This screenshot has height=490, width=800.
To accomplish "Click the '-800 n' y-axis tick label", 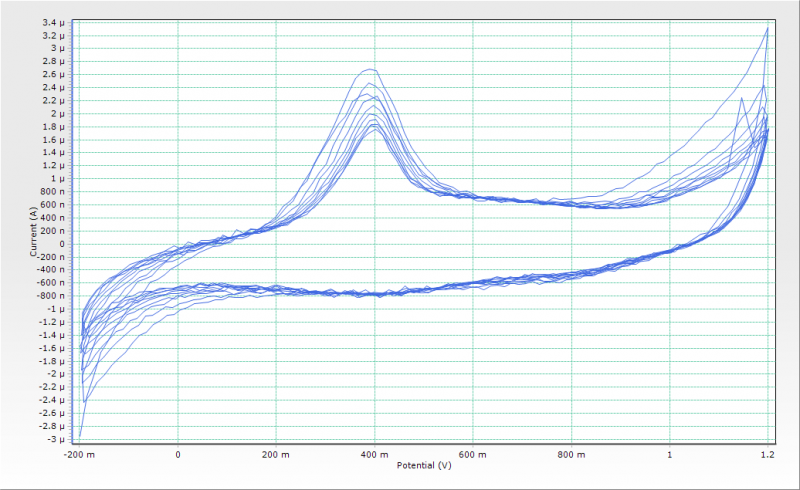I will tap(51, 296).
